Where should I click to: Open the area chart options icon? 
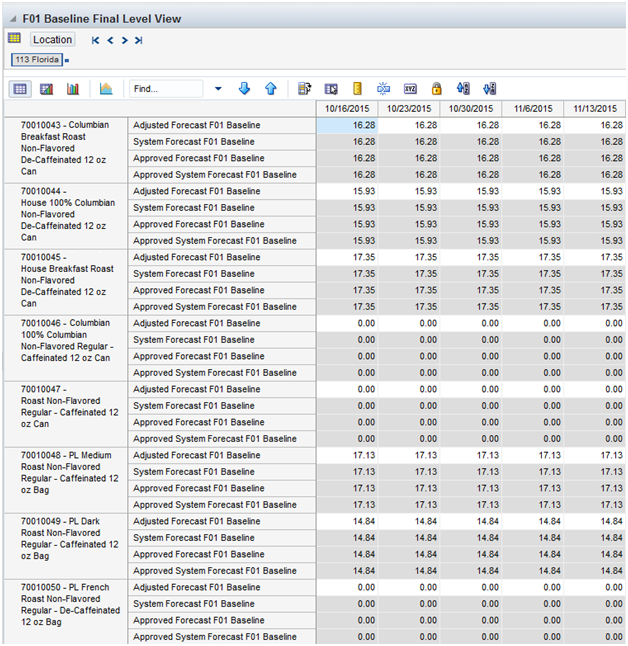point(106,89)
